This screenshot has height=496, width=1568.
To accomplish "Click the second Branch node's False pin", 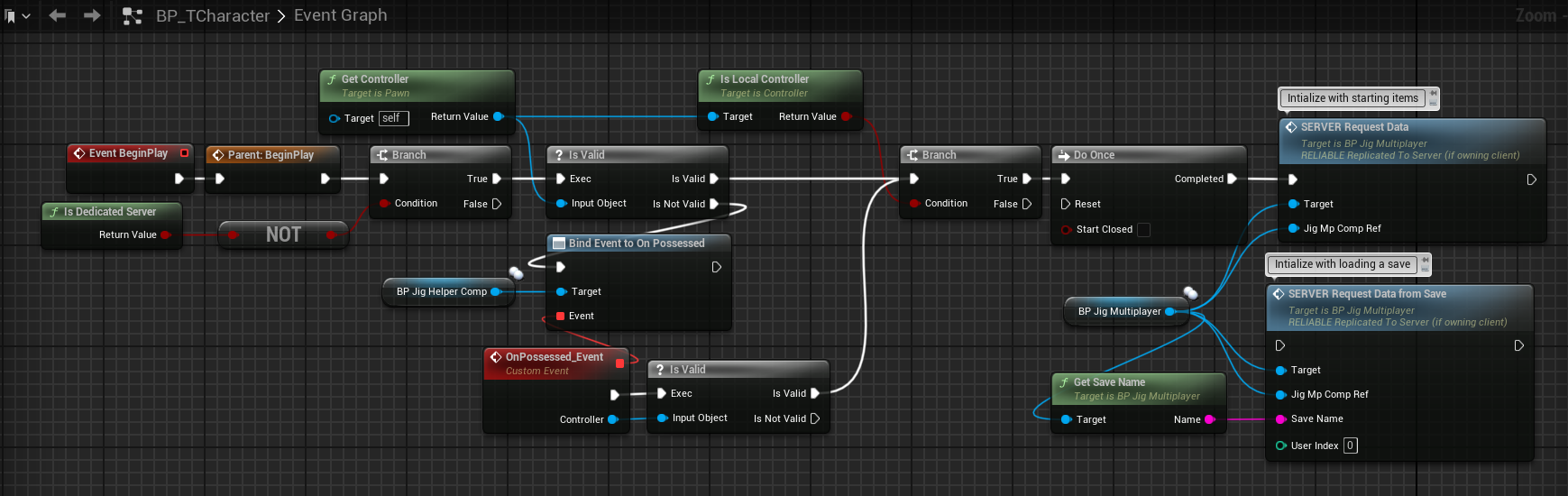I will [x=1026, y=204].
